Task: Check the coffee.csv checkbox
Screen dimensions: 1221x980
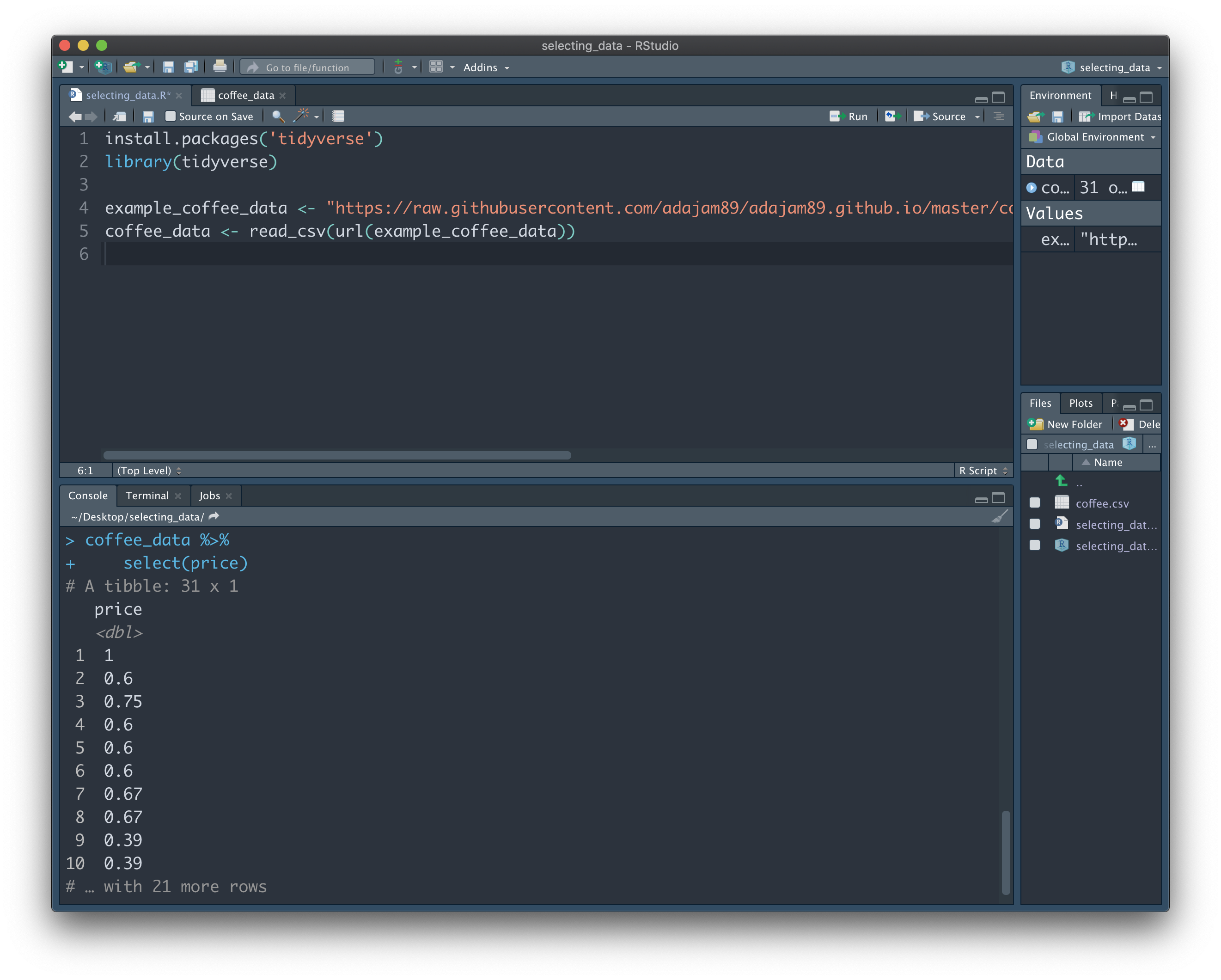Action: point(1035,502)
